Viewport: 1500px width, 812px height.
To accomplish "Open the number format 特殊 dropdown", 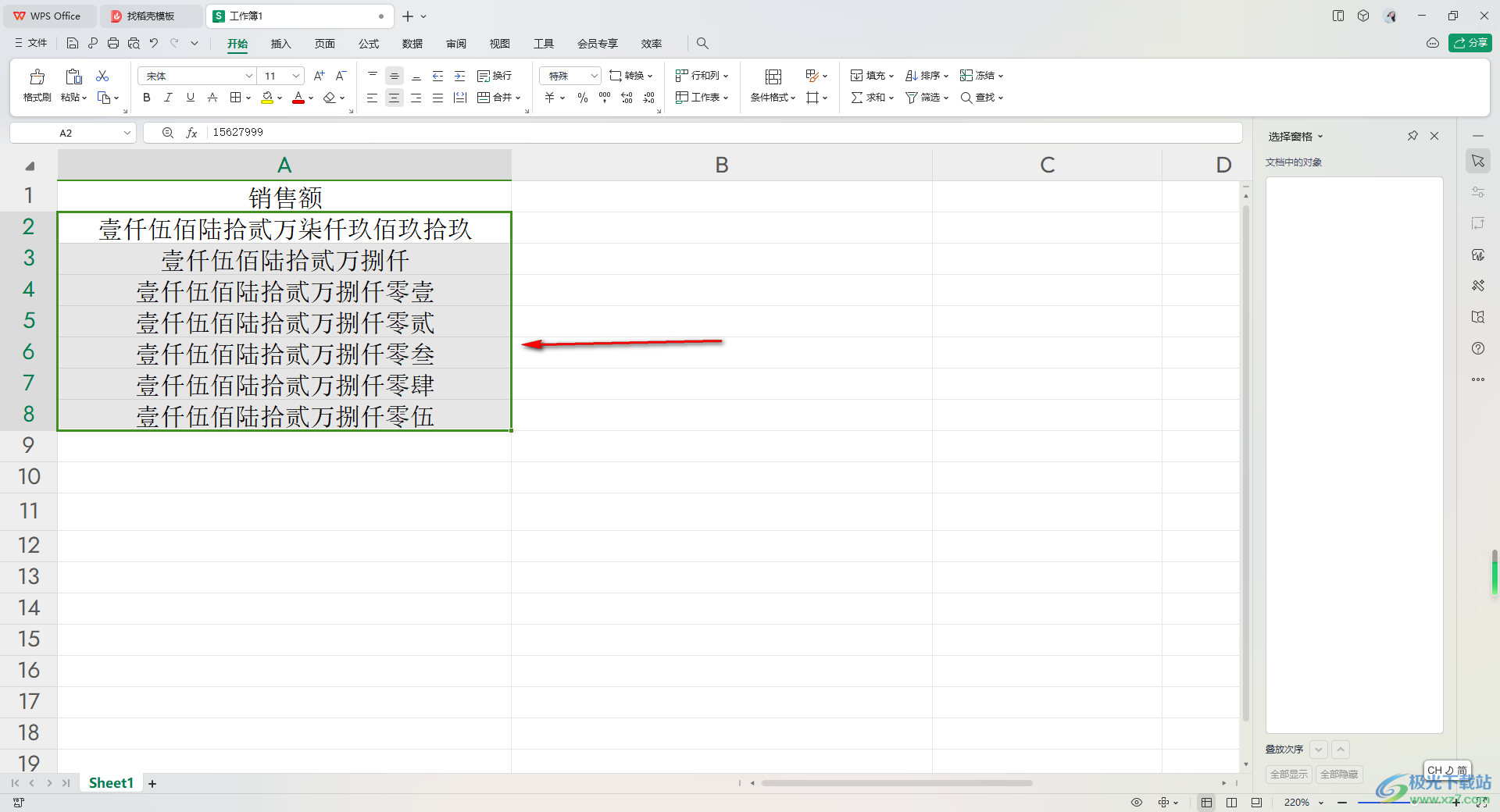I will point(594,76).
